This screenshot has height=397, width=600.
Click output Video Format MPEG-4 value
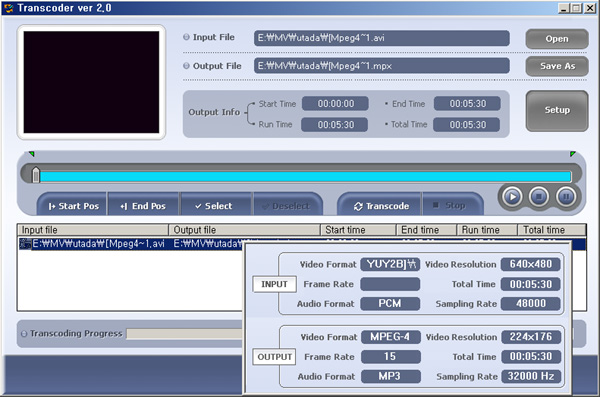point(391,337)
